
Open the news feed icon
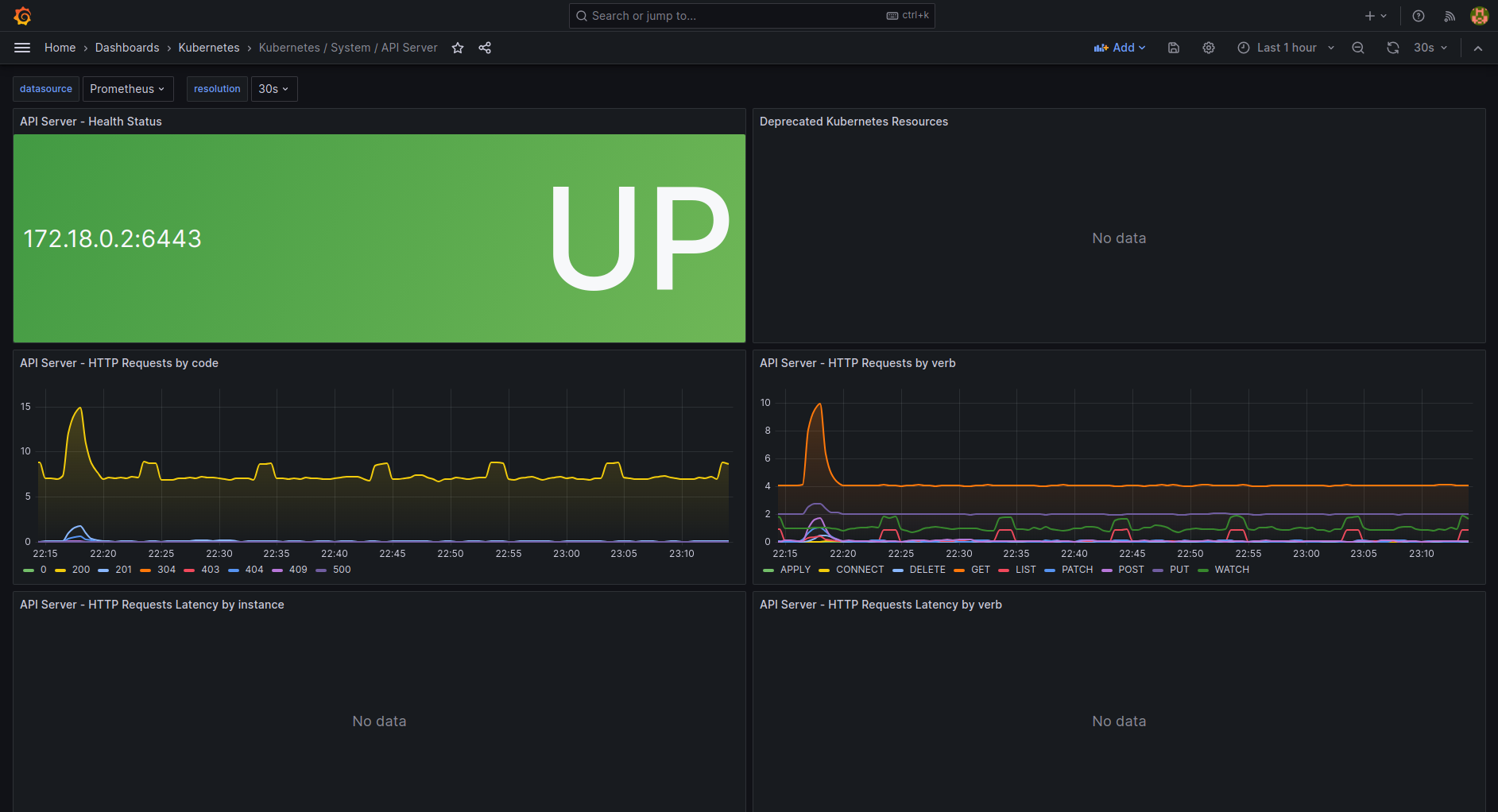click(x=1450, y=15)
